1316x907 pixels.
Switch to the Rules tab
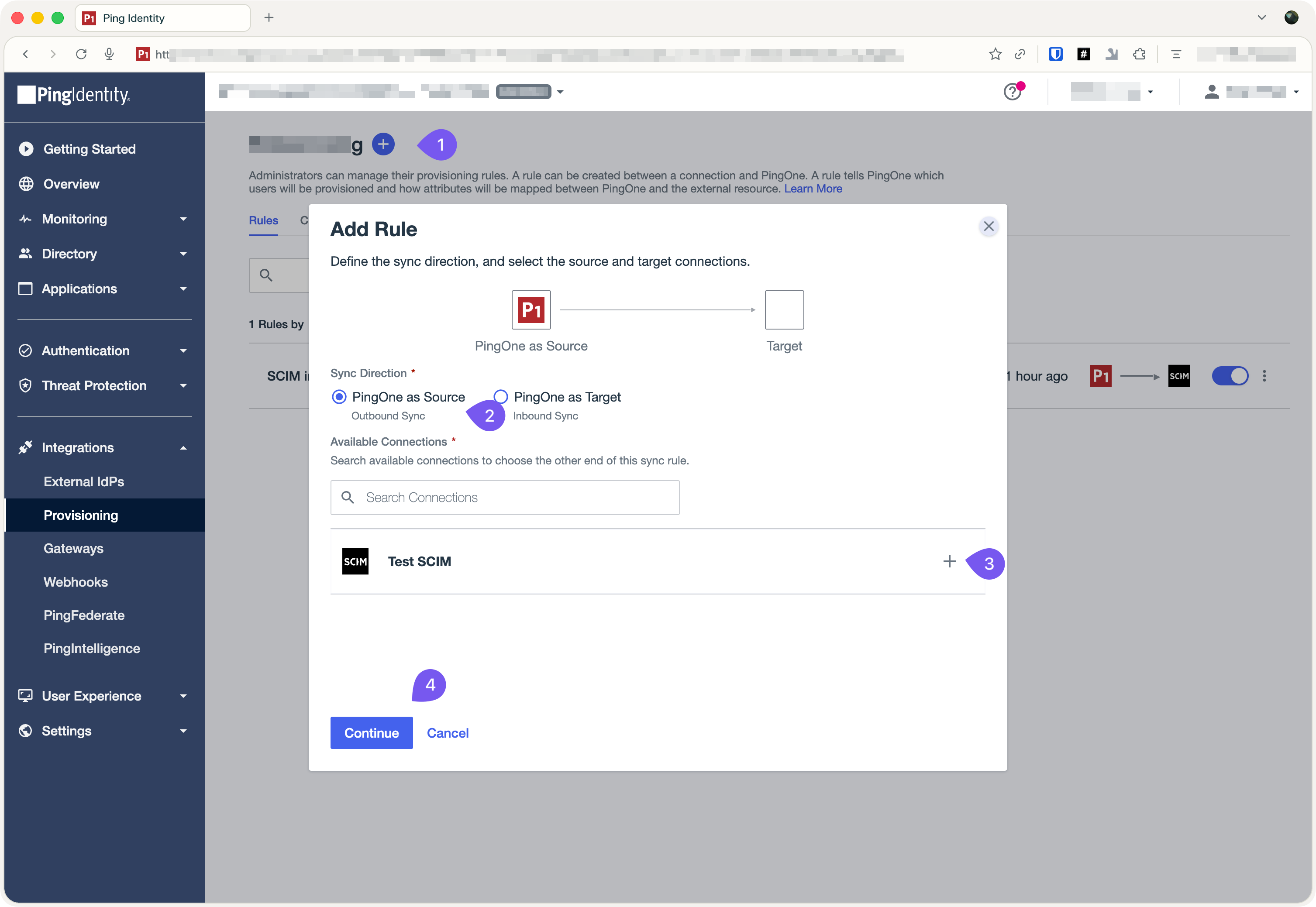tap(263, 220)
